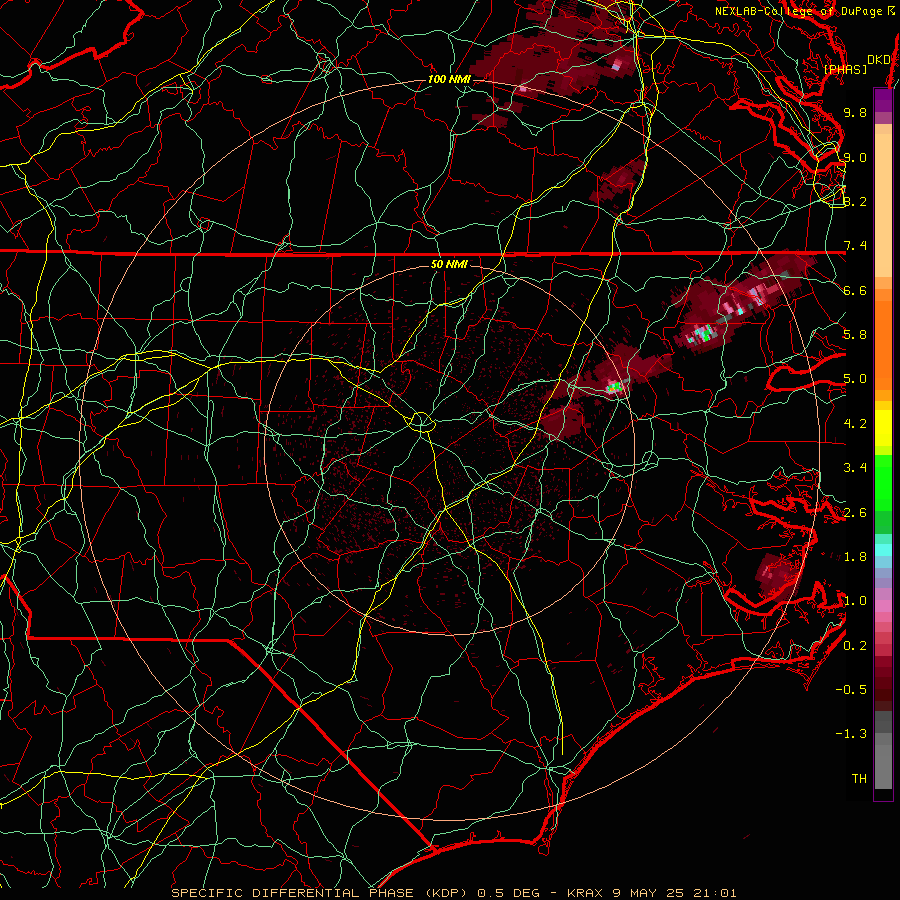The height and width of the screenshot is (900, 900).
Task: Click the DKD label above the legend
Action: (x=878, y=60)
